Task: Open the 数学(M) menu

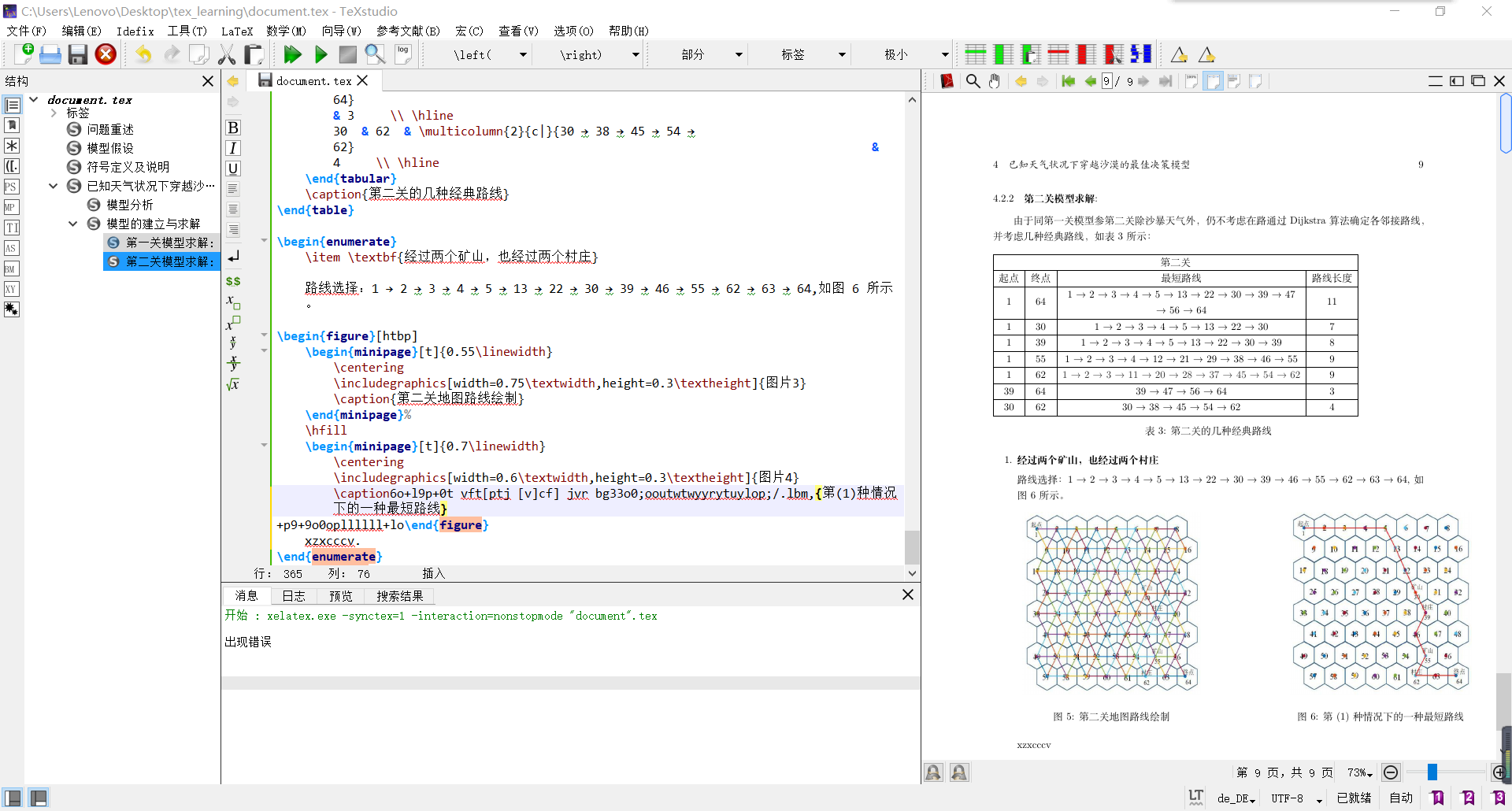Action: point(286,31)
